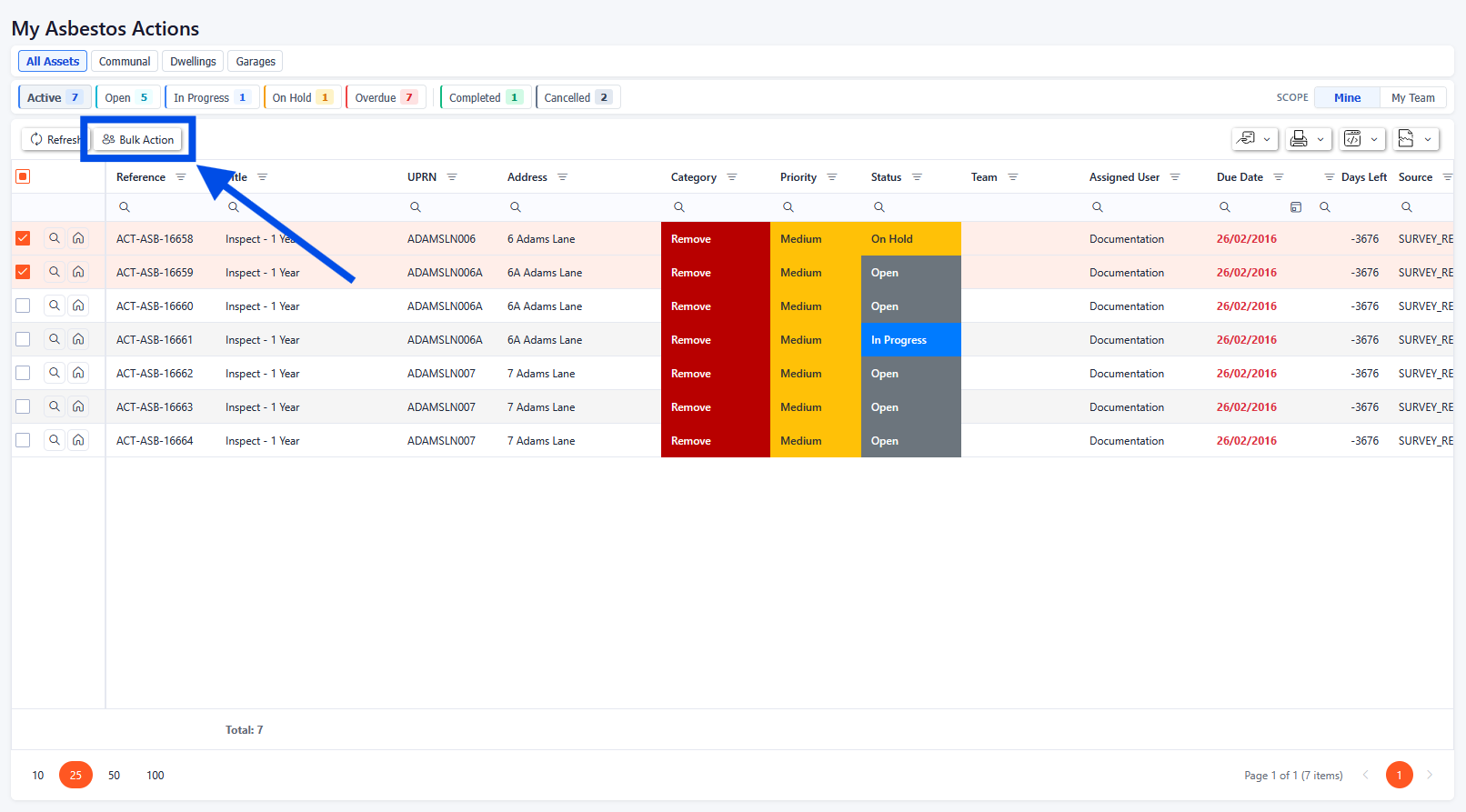1466x812 pixels.
Task: Click the Priority column filter icon
Action: pos(832,177)
